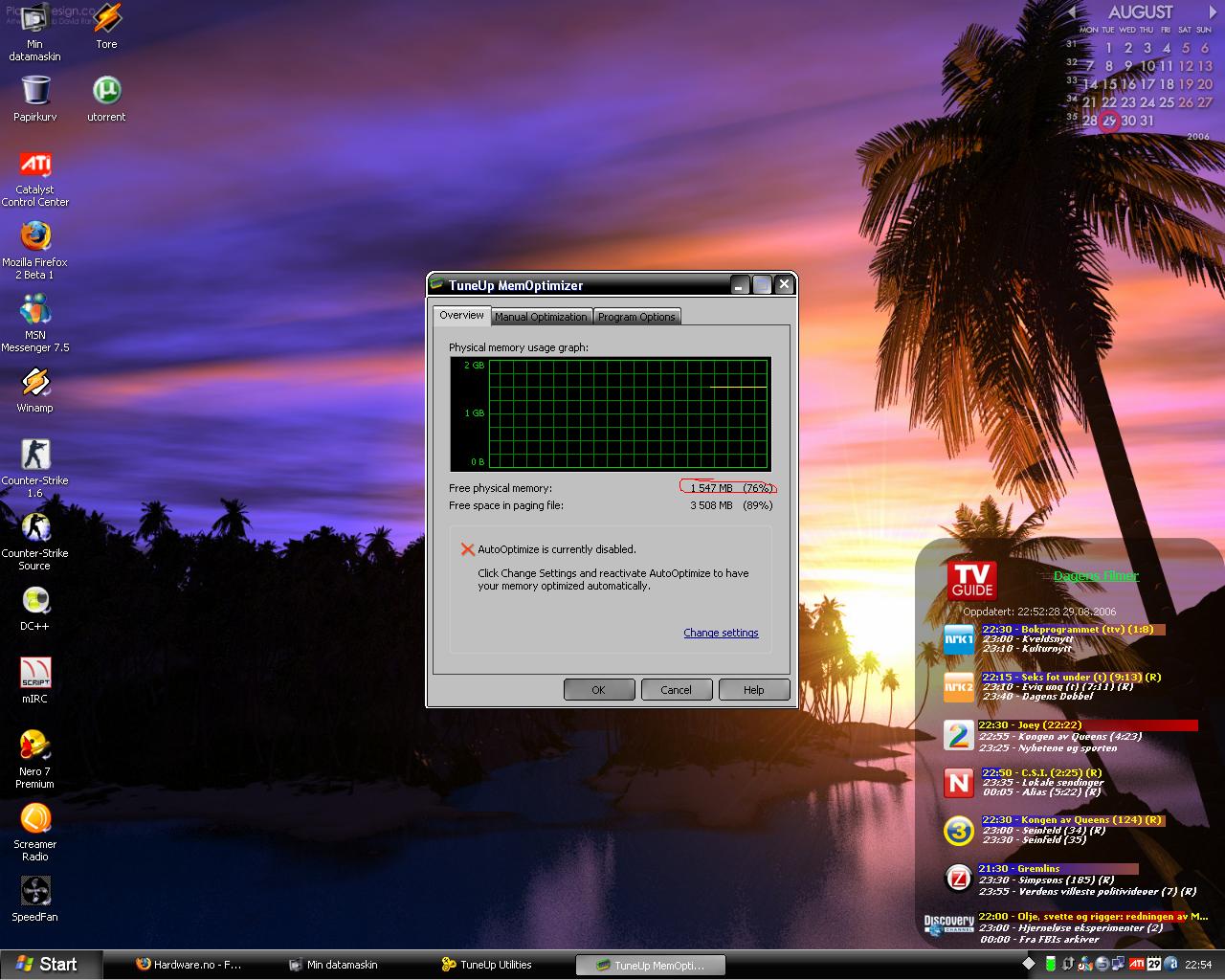Click TuneUp MemOpti... taskbar button
1225x980 pixels.
pyautogui.click(x=651, y=965)
